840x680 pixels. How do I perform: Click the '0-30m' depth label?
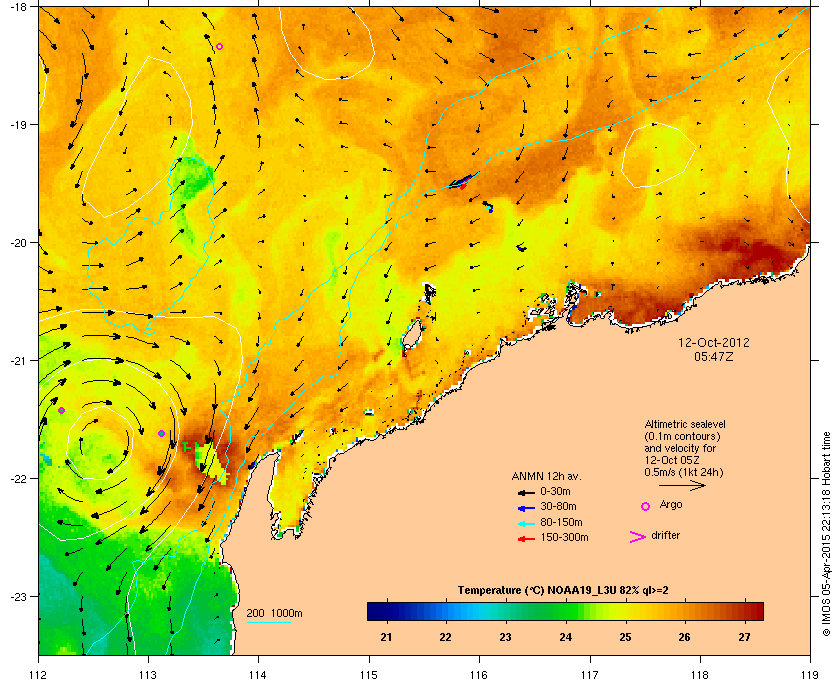point(555,491)
